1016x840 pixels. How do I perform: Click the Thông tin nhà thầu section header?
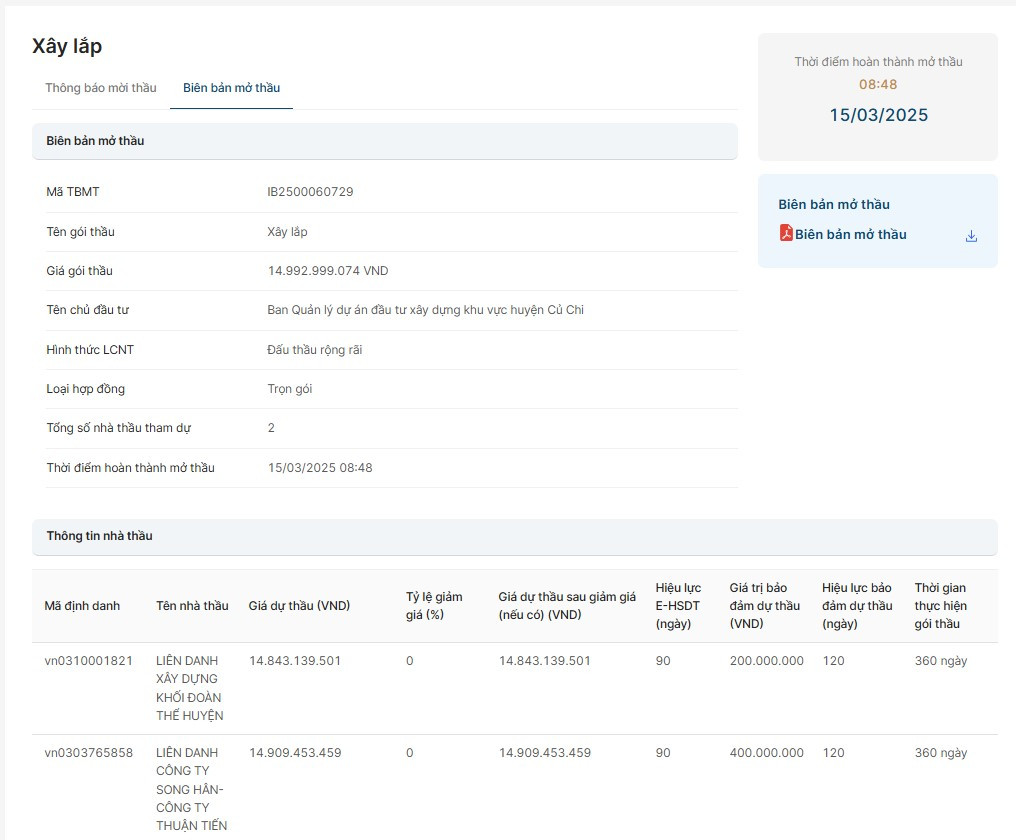[99, 536]
